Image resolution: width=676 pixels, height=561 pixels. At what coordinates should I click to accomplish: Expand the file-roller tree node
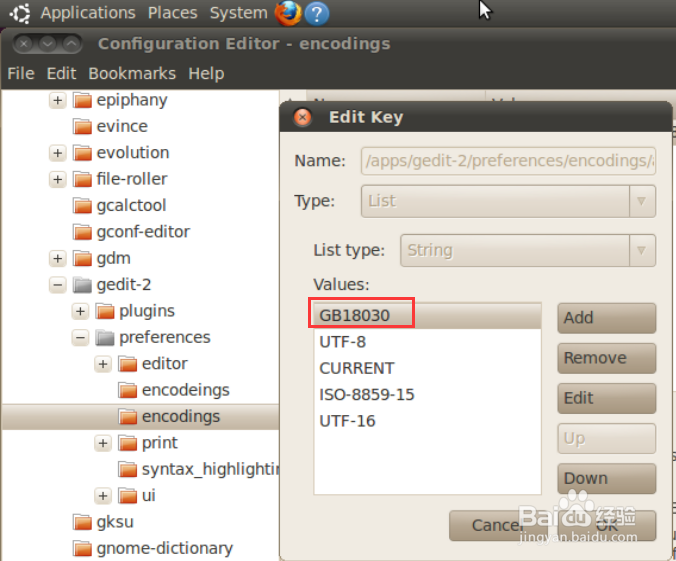click(57, 179)
